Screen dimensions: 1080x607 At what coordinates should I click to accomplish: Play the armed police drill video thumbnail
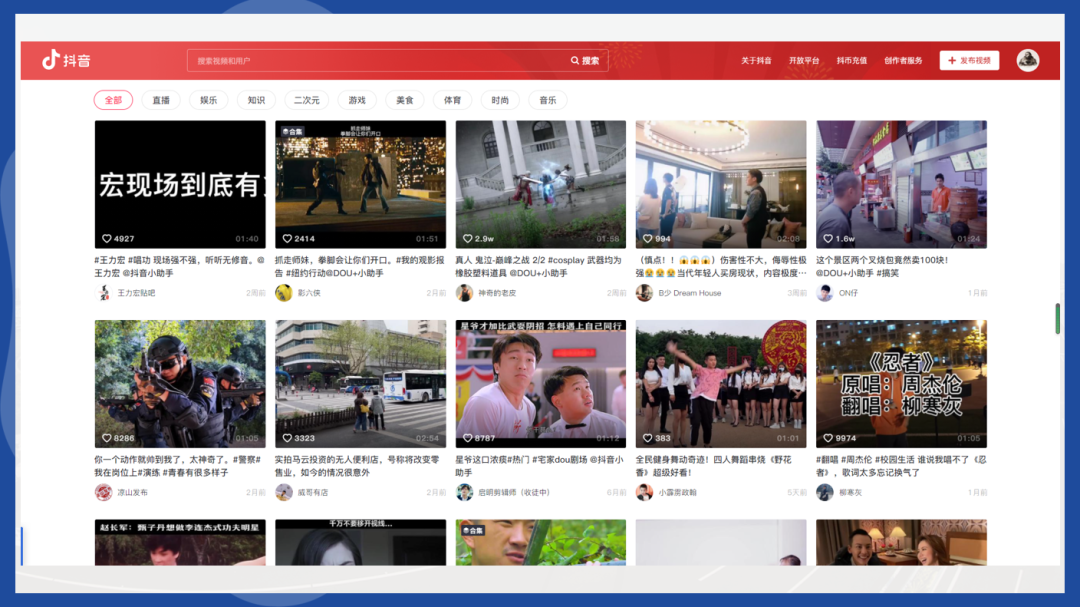180,384
